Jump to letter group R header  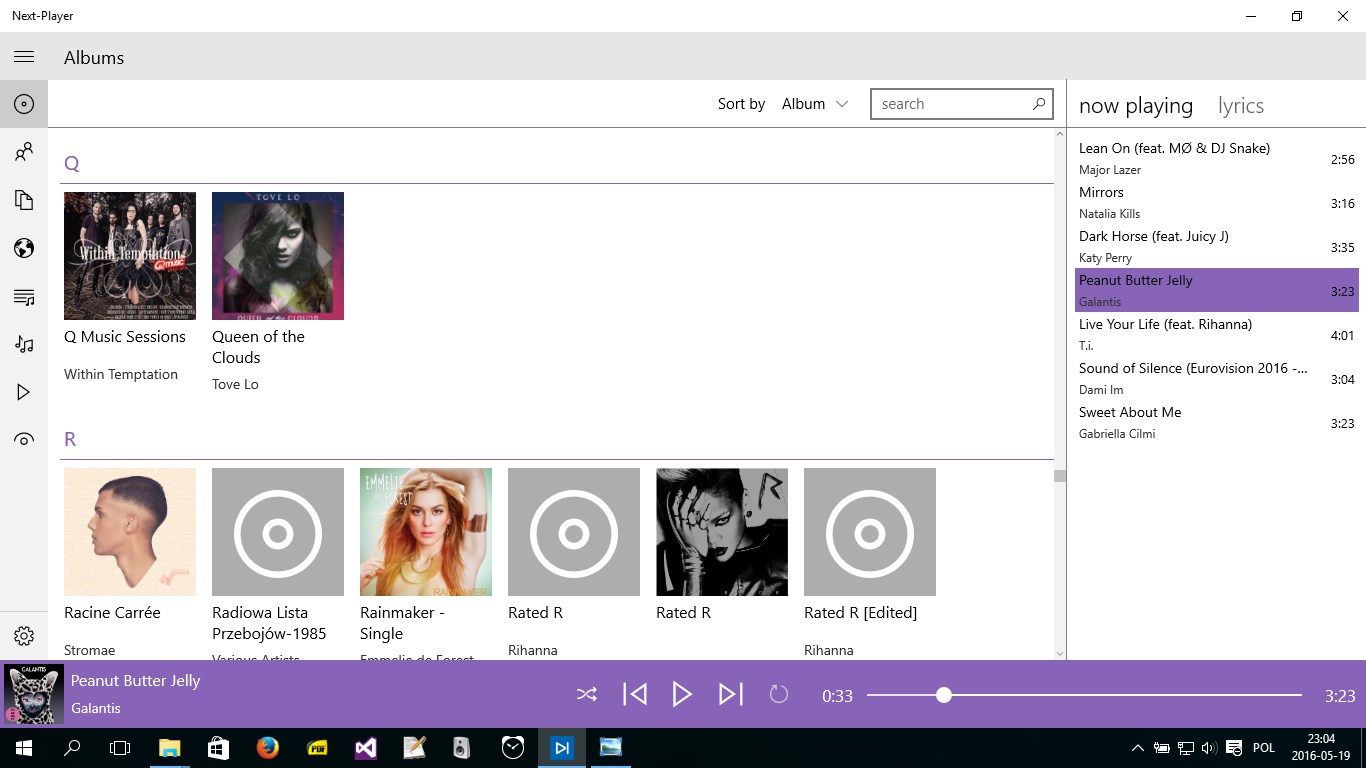pos(70,439)
